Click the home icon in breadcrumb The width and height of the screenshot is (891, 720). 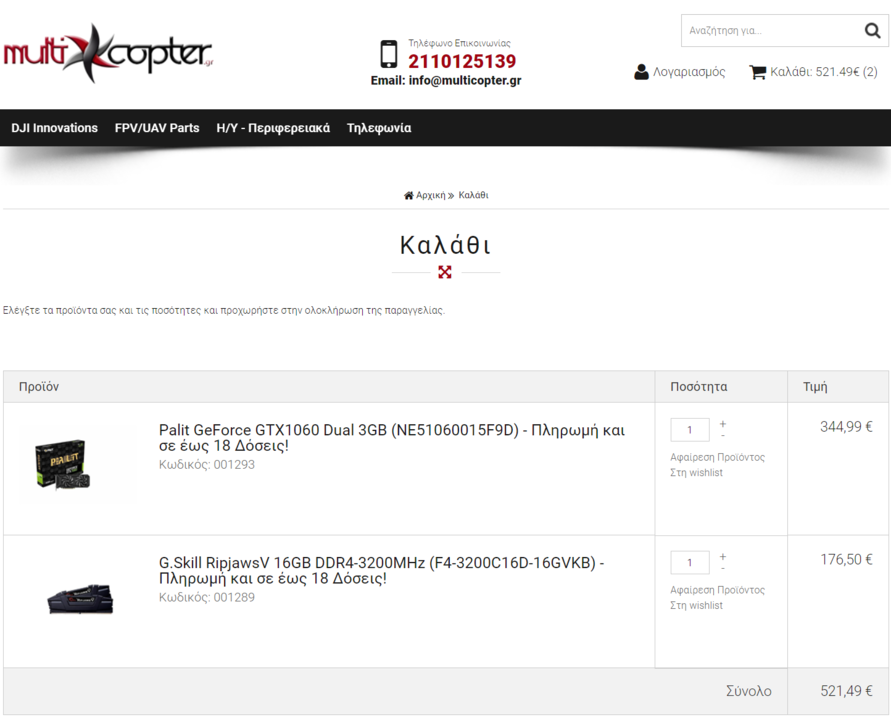409,195
